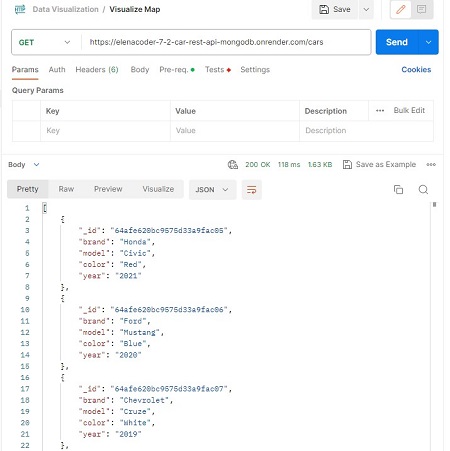This screenshot has height=451, width=450.
Task: Open the JSON format dropdown
Action: tap(212, 190)
